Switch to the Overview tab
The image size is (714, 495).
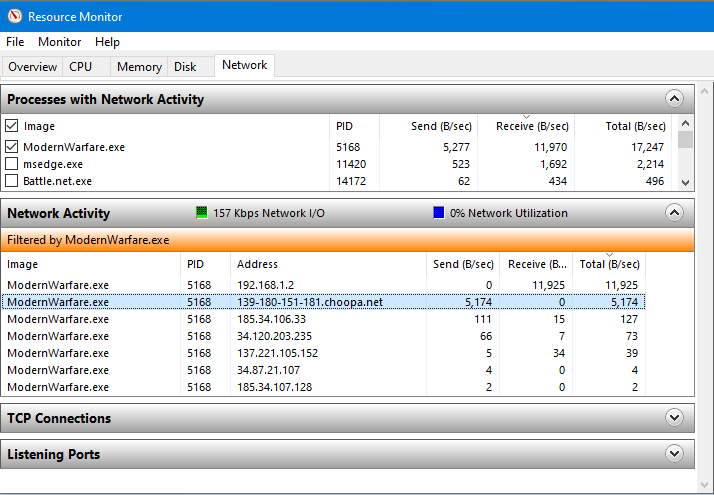pyautogui.click(x=32, y=66)
